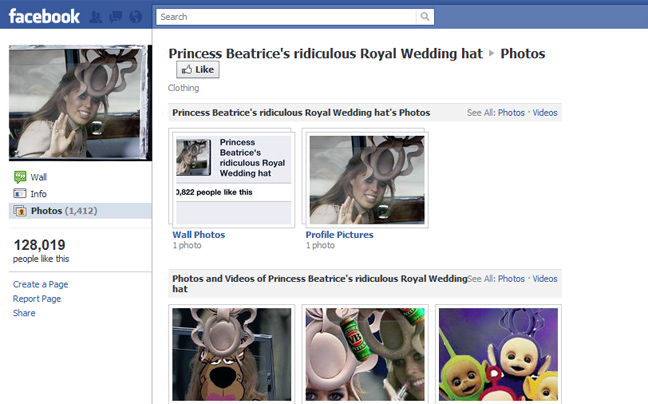Open the Profile Pictures album link

[339, 235]
